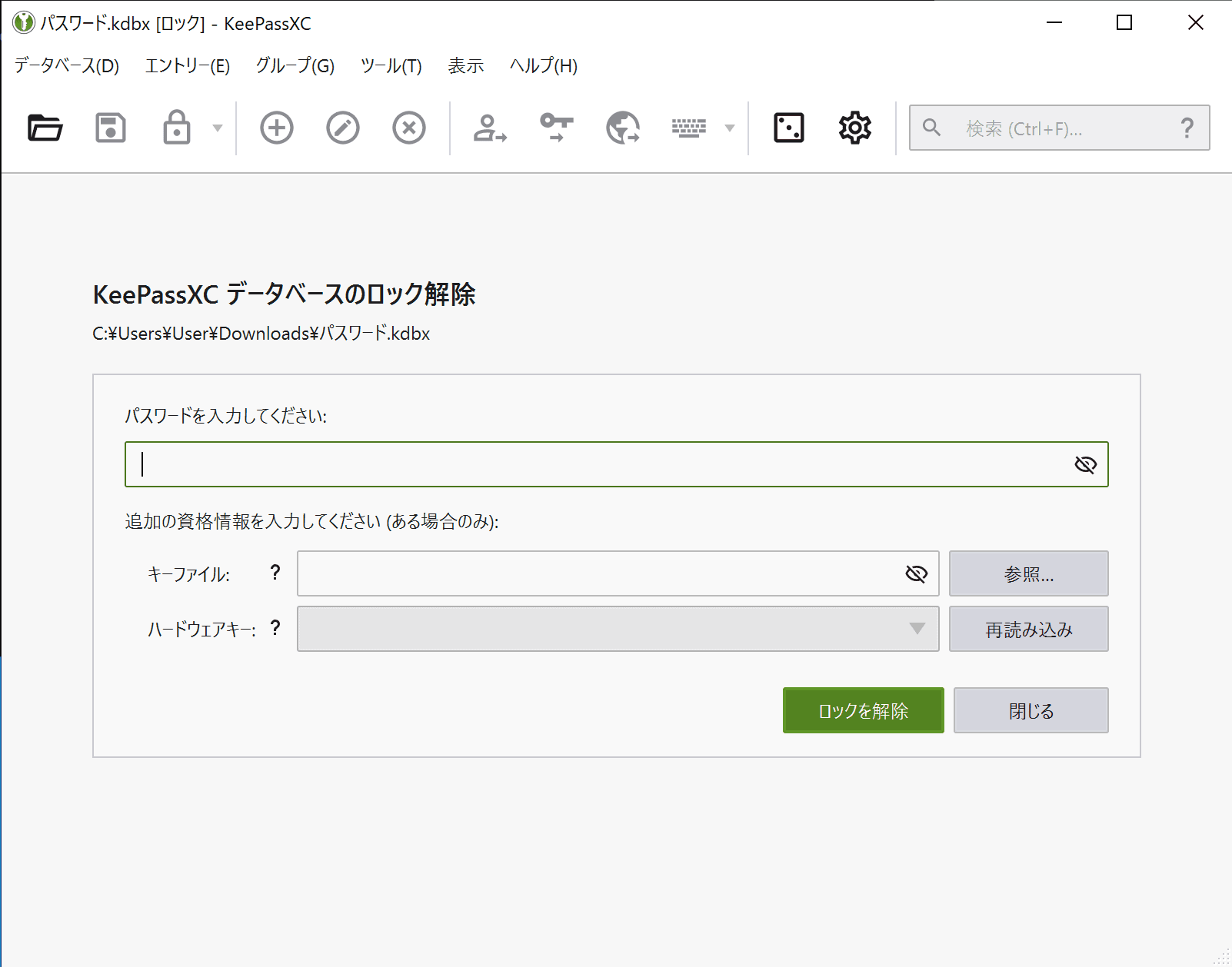Screen dimensions: 1232x967
Task: Open 表示 menu
Action: (x=466, y=66)
